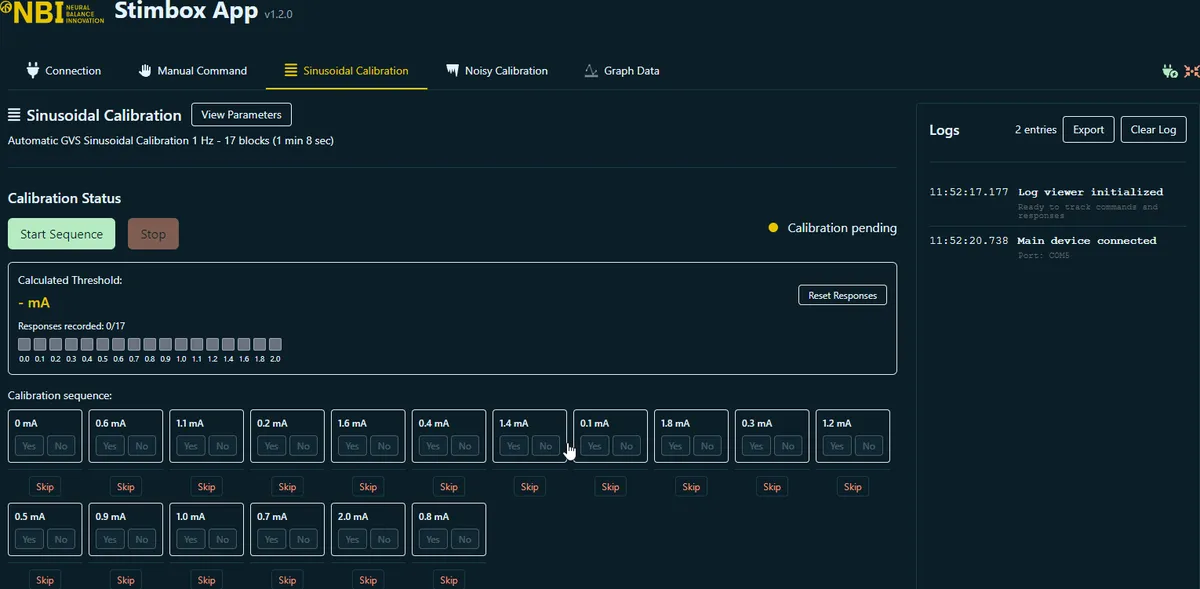Click the Reset Responses button
Screen dimensions: 1200x589
point(842,295)
